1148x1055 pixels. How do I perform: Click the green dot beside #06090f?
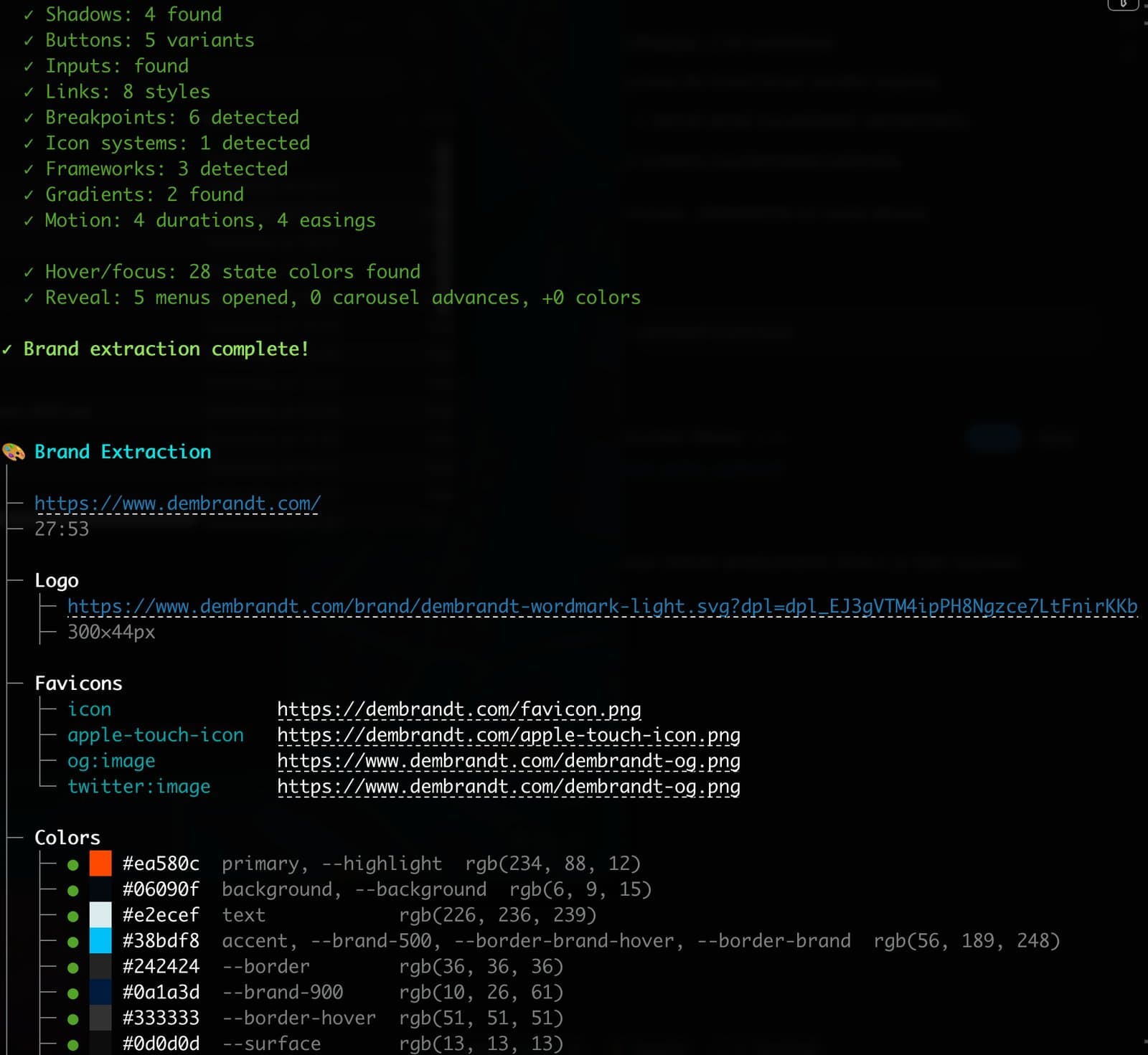(72, 891)
